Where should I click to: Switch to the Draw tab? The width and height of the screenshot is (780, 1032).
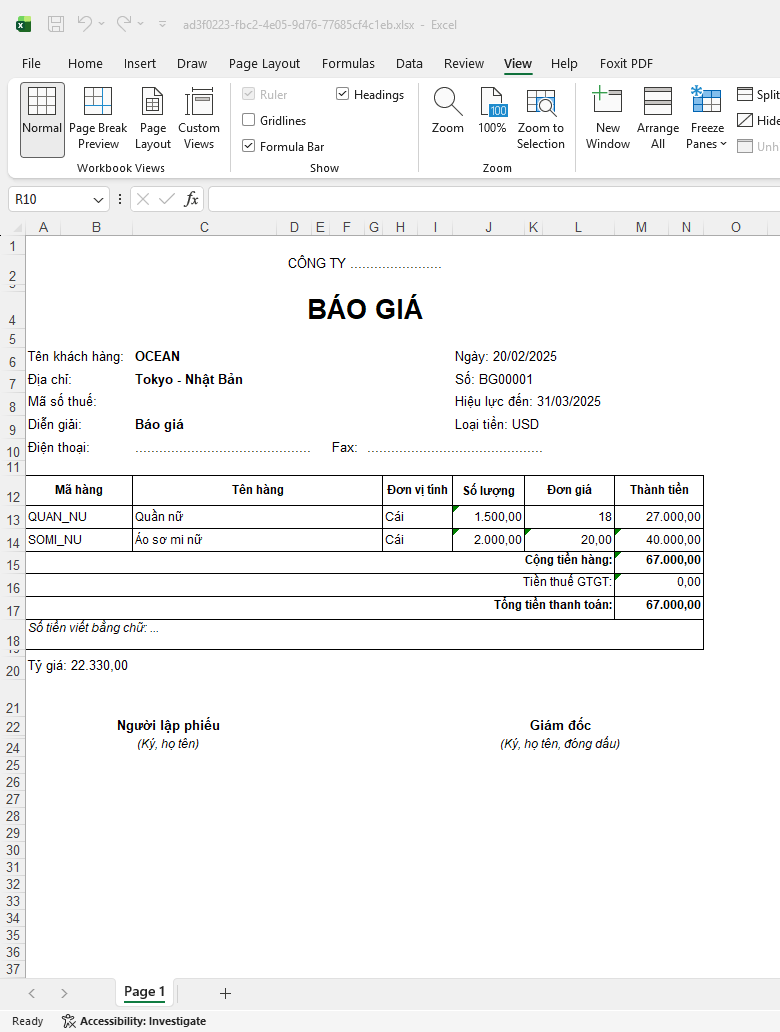click(192, 64)
